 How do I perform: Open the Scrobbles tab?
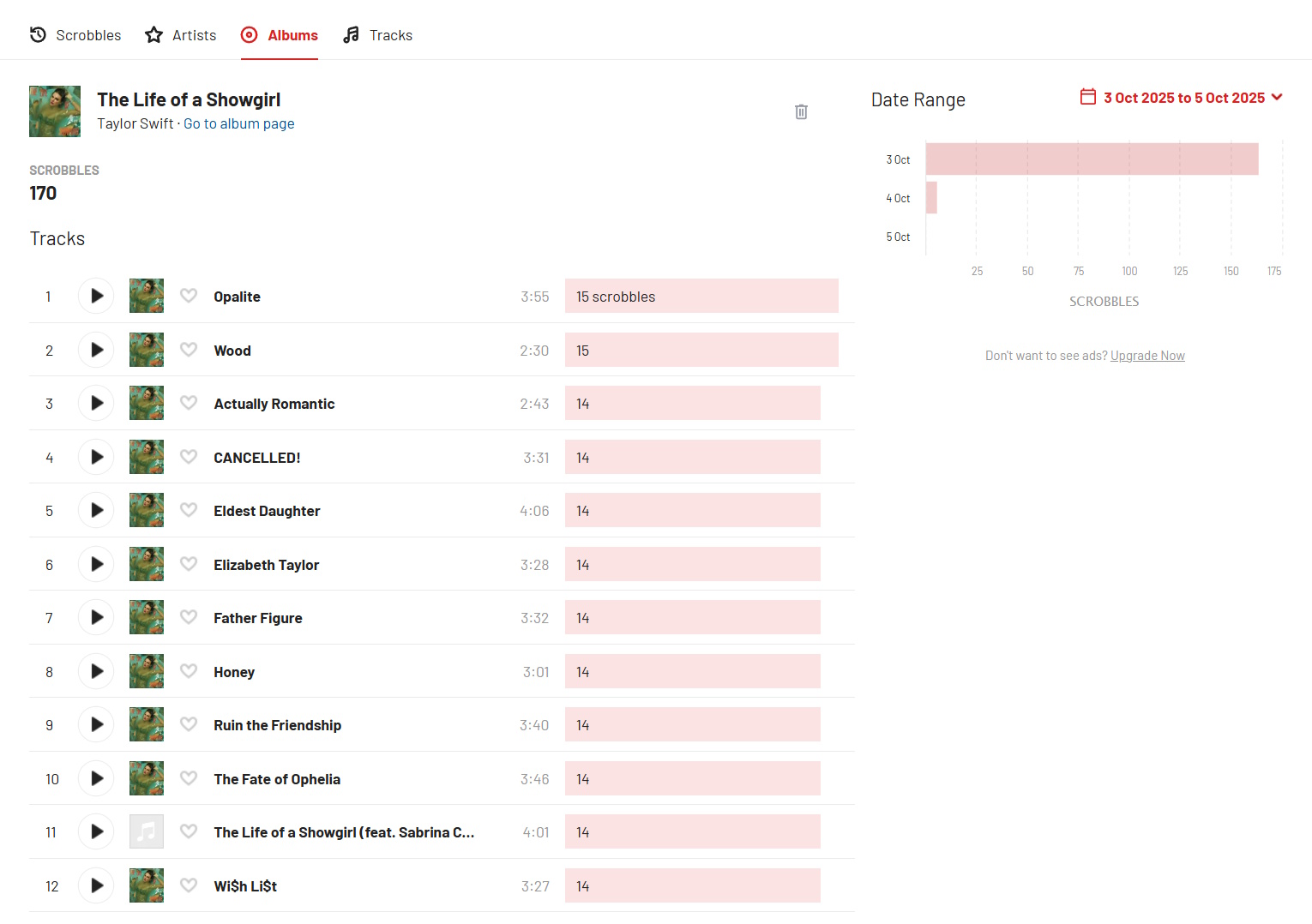tap(75, 35)
